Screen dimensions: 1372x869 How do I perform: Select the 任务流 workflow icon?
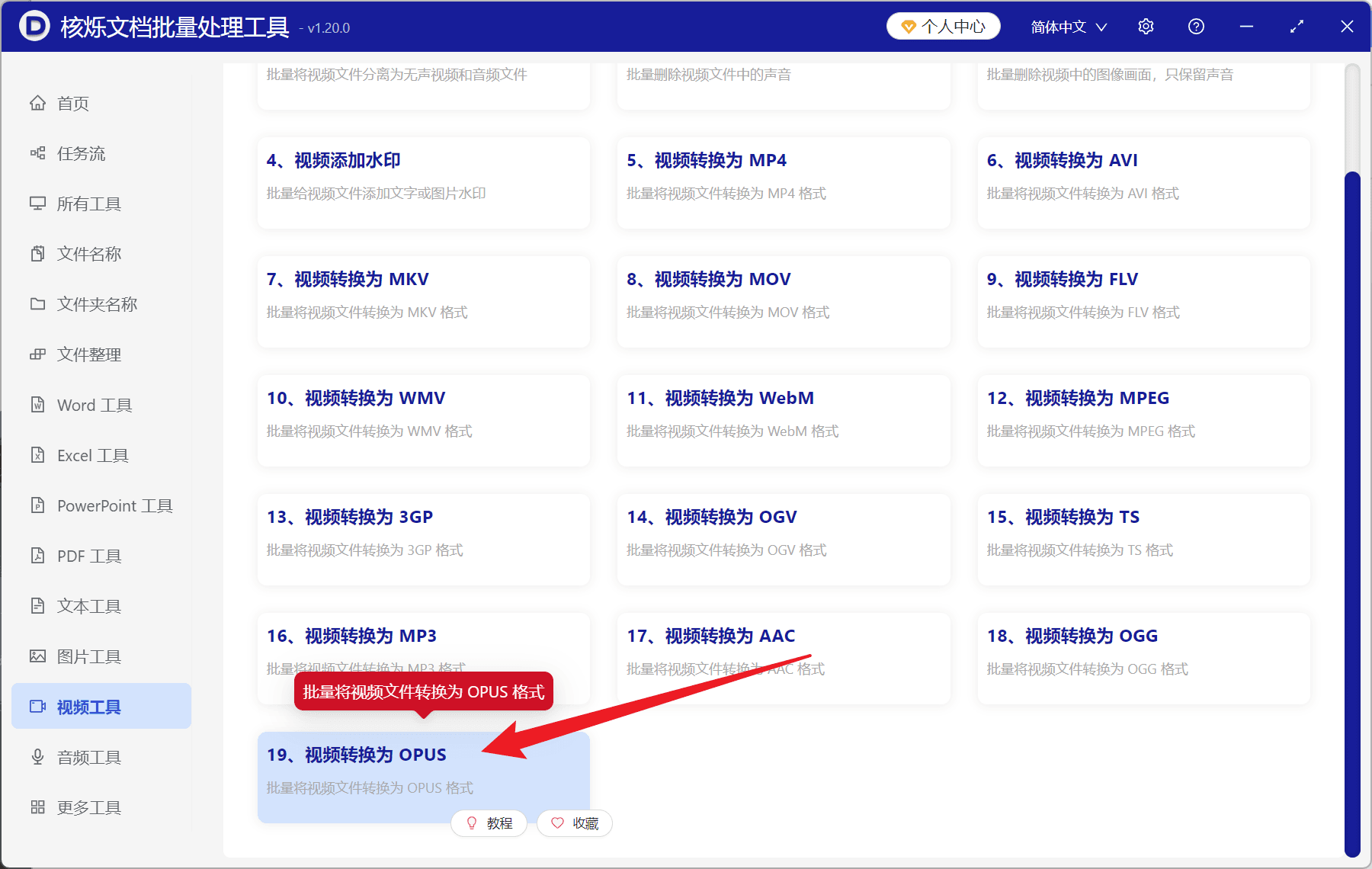[x=37, y=153]
